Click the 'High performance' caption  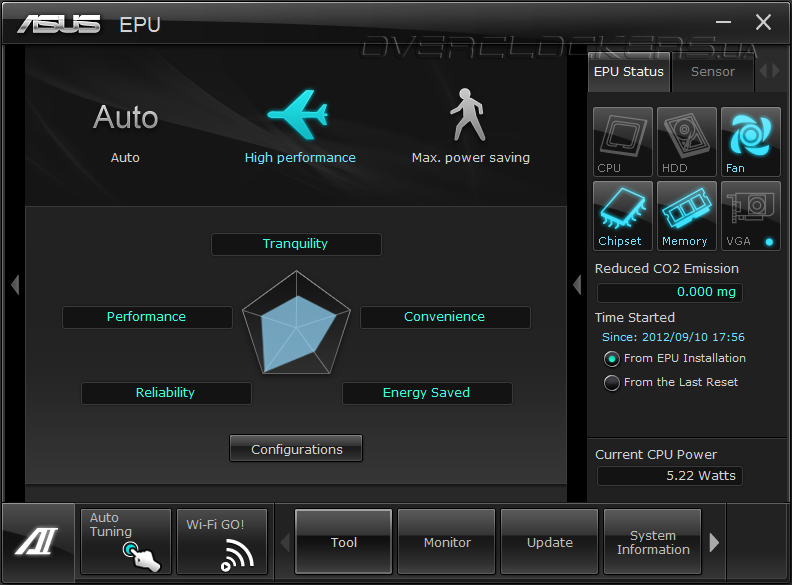point(300,158)
